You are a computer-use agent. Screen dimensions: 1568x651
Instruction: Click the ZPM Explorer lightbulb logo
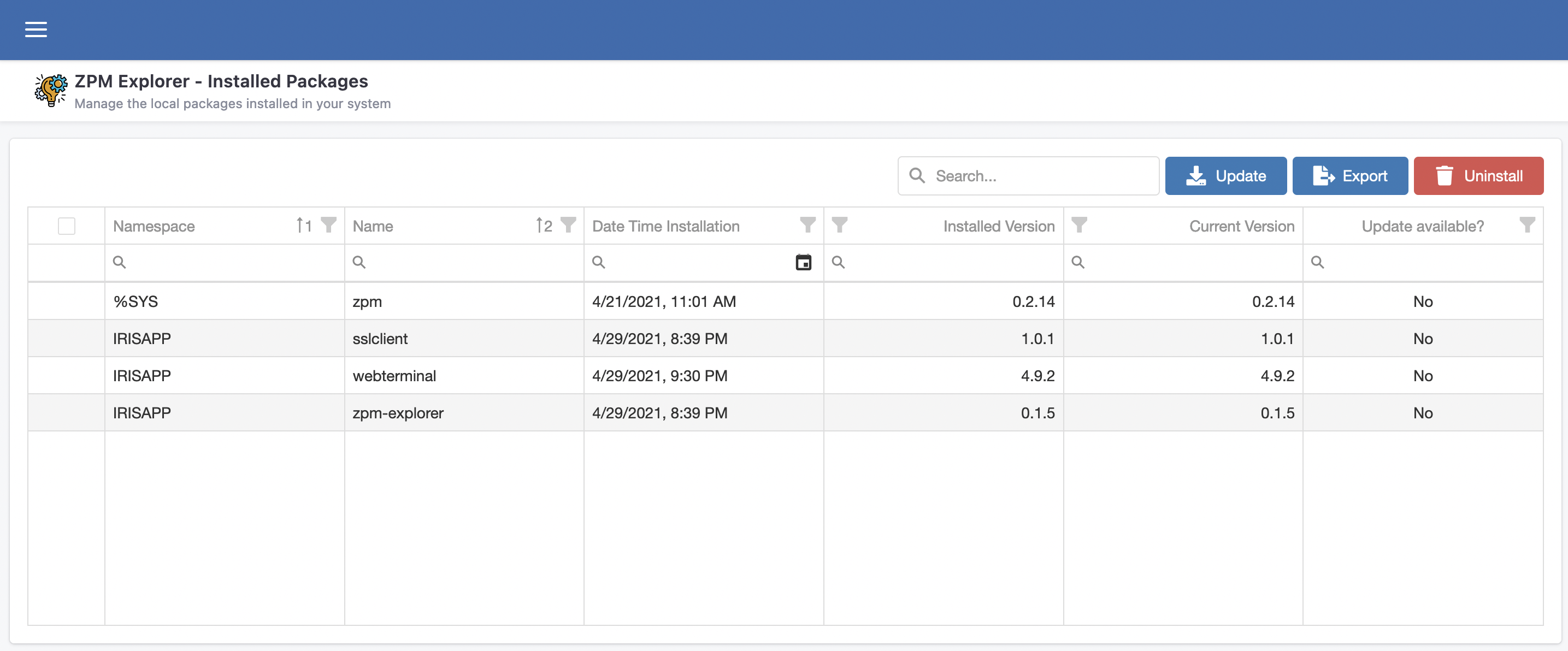tap(51, 90)
